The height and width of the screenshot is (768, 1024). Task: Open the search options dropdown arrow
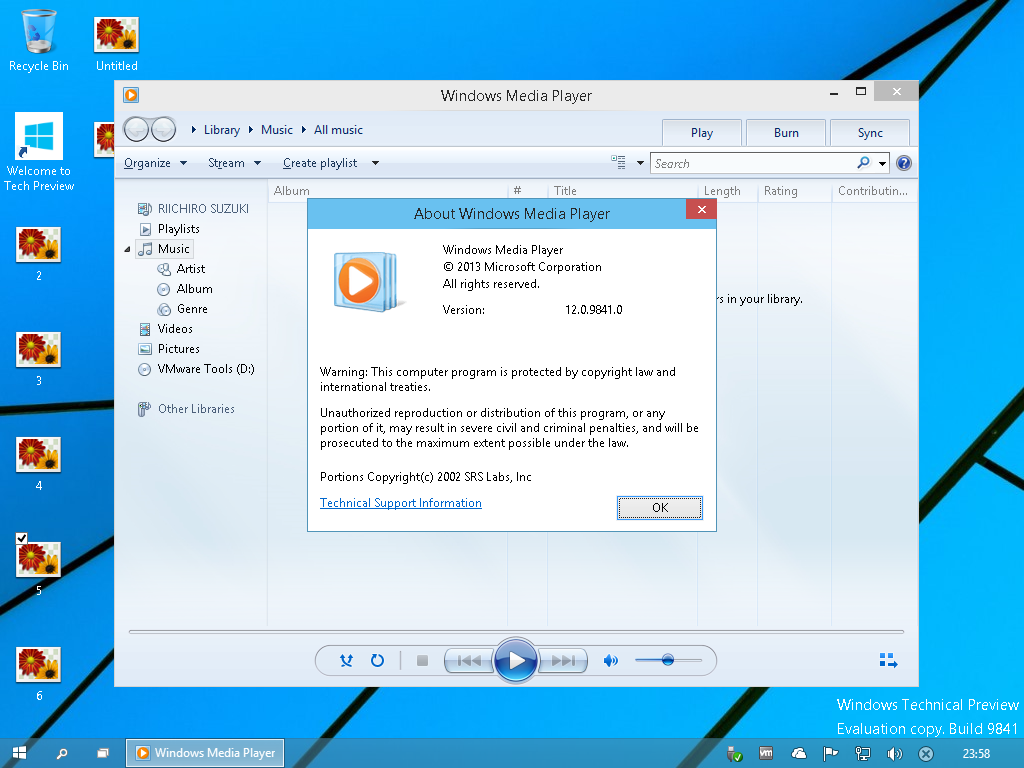pos(882,163)
